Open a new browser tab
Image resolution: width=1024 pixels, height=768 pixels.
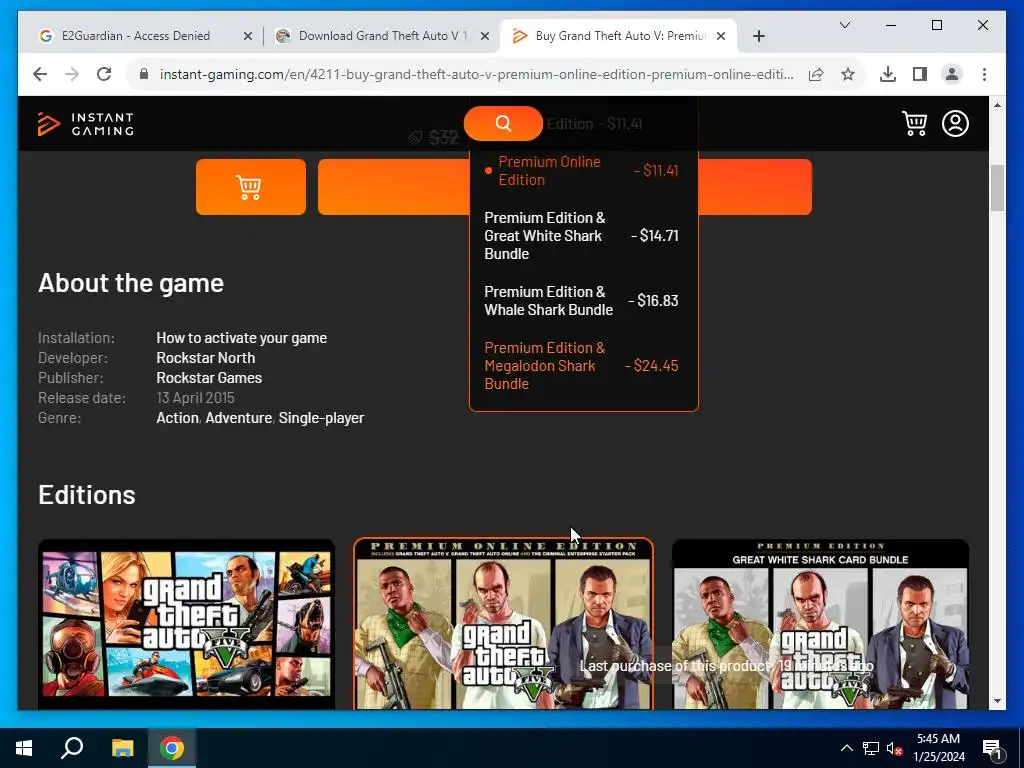758,36
